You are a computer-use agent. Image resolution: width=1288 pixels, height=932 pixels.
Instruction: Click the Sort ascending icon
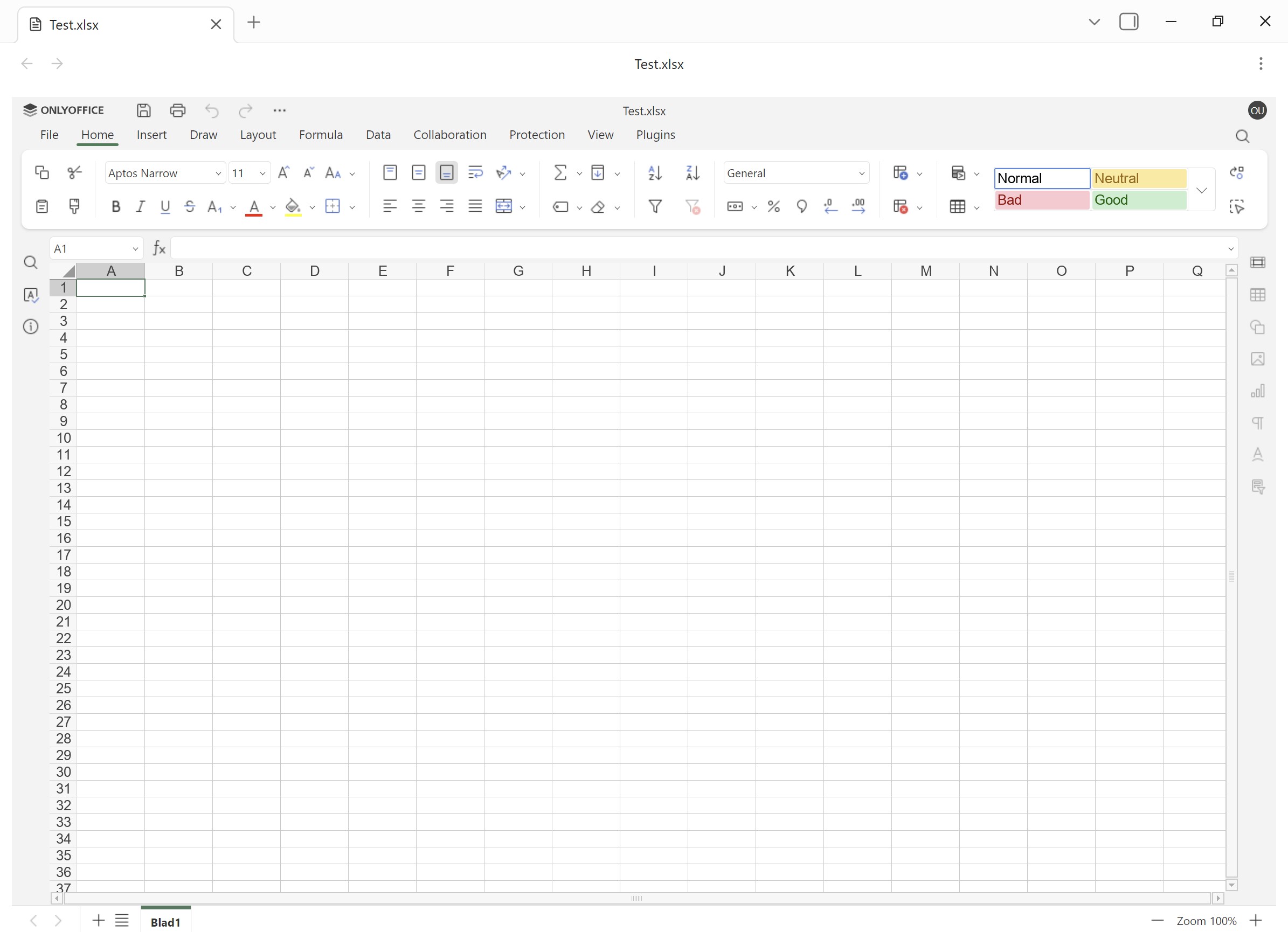655,173
